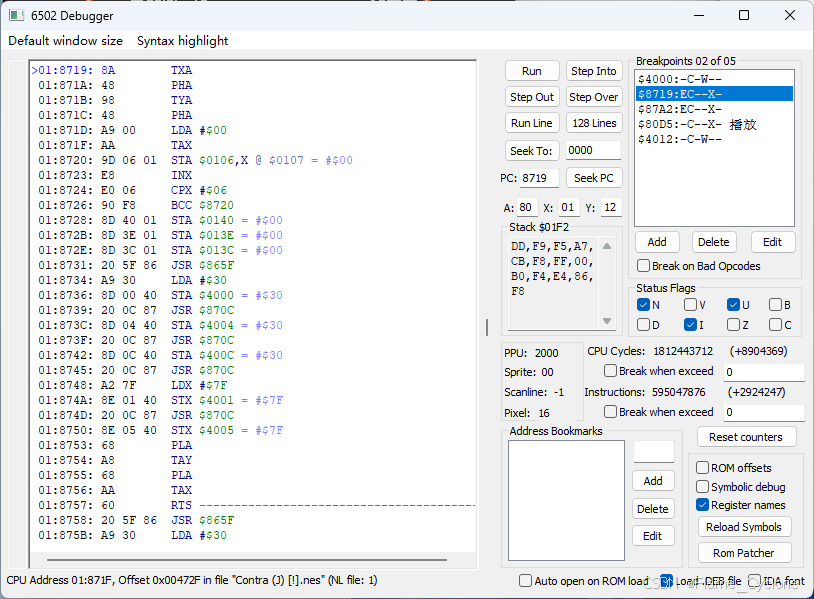
Task: Click the stack contents box
Action: click(x=553, y=283)
